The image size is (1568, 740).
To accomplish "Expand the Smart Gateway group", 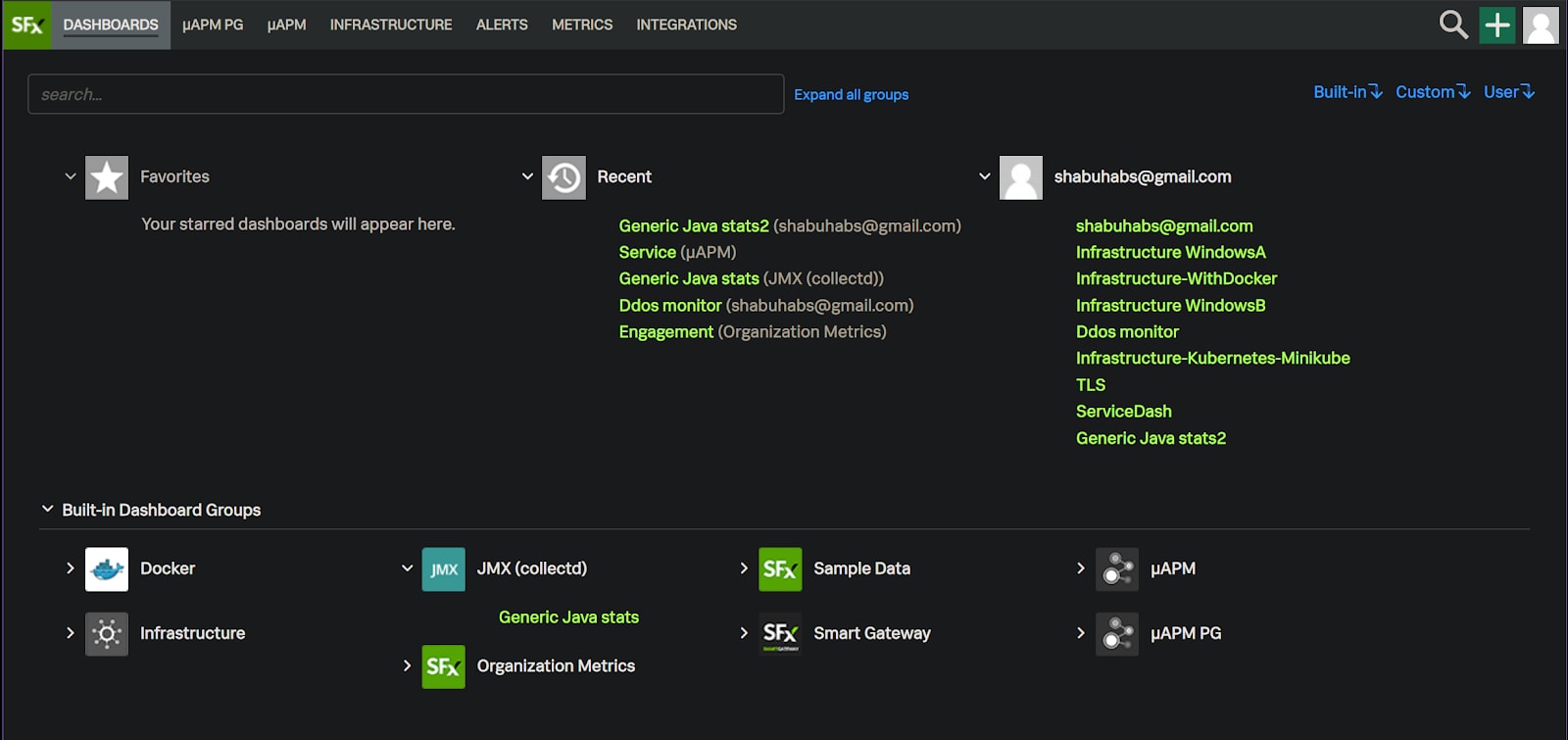I will click(744, 633).
